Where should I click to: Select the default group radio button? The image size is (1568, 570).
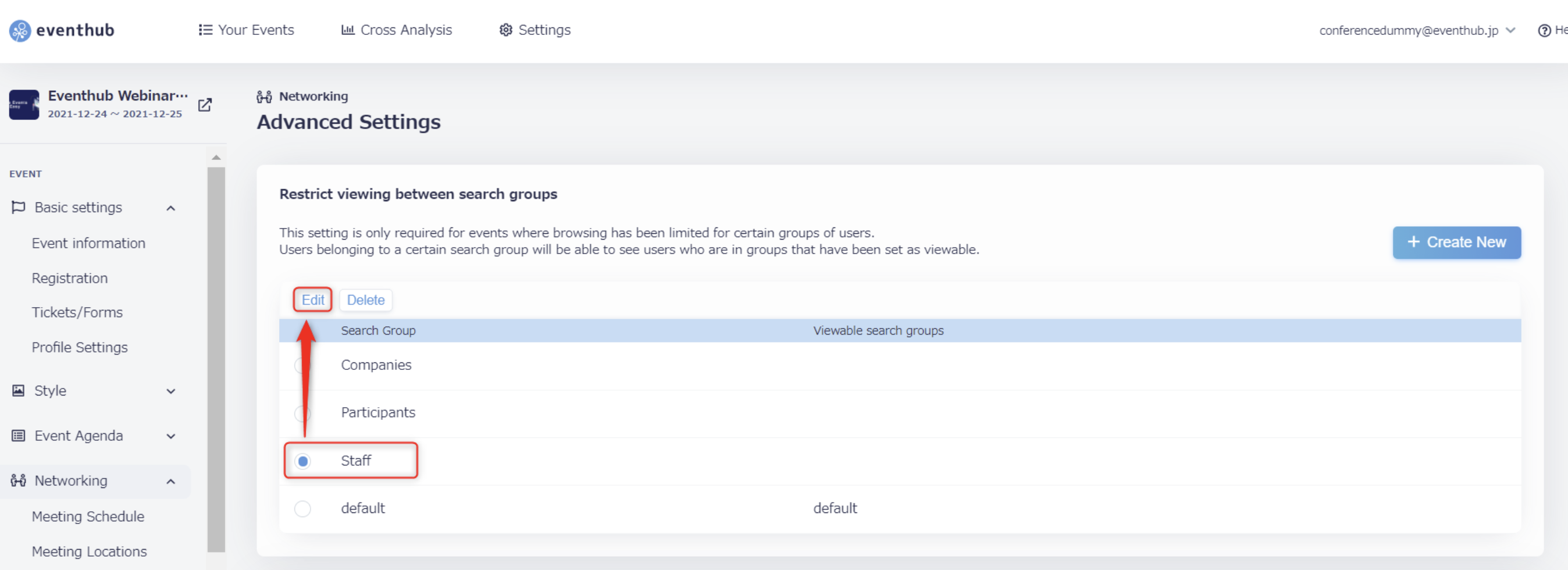click(x=302, y=508)
